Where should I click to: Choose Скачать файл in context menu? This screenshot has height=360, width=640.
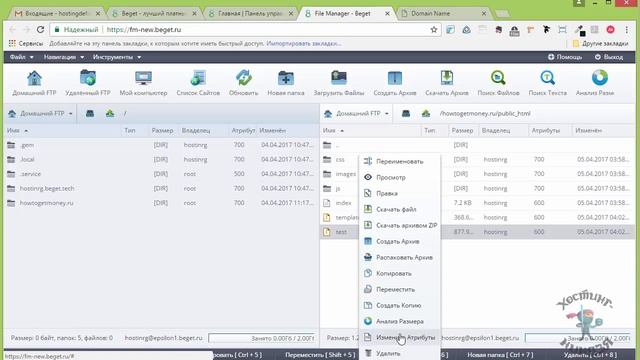(400, 209)
